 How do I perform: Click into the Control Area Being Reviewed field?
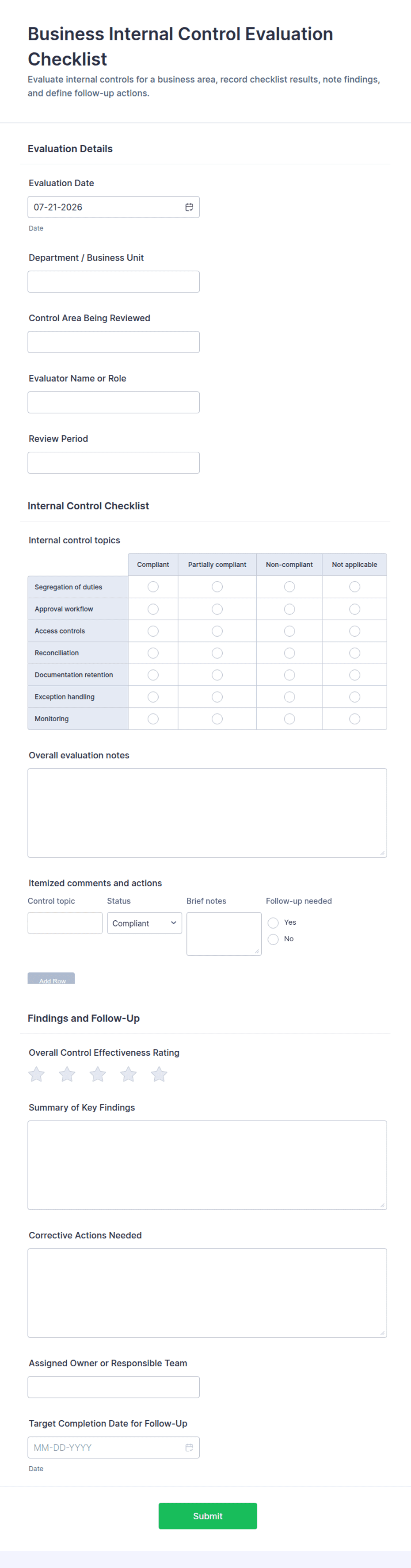[114, 342]
